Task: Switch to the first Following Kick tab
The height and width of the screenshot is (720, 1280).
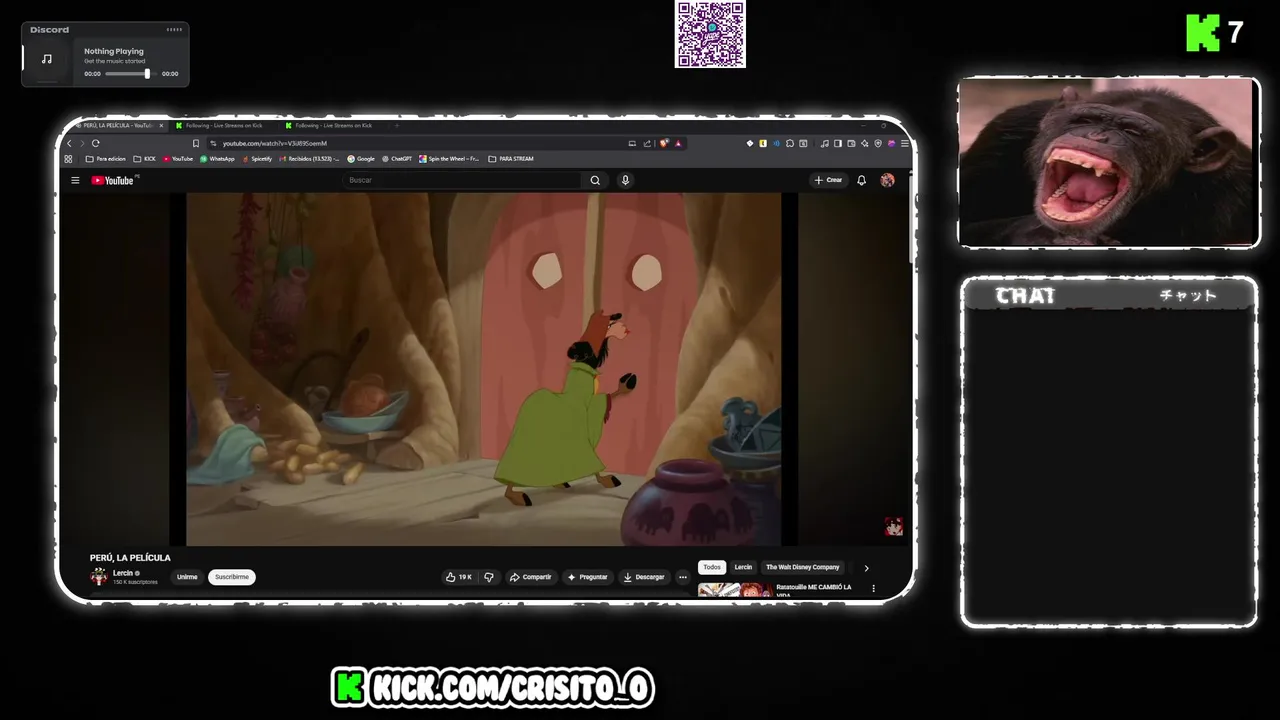Action: [x=220, y=126]
